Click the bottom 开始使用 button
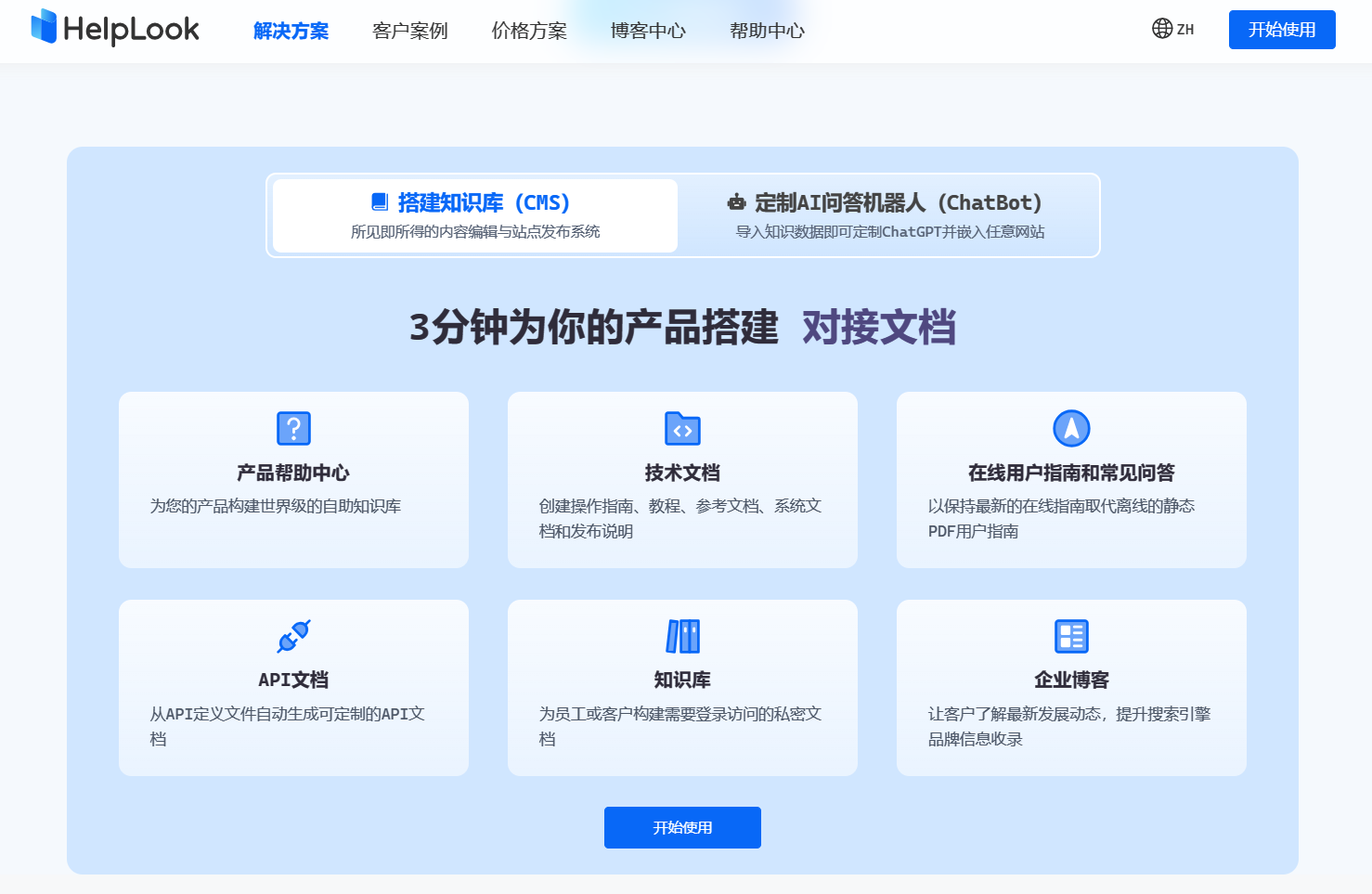1372x894 pixels. 682,827
